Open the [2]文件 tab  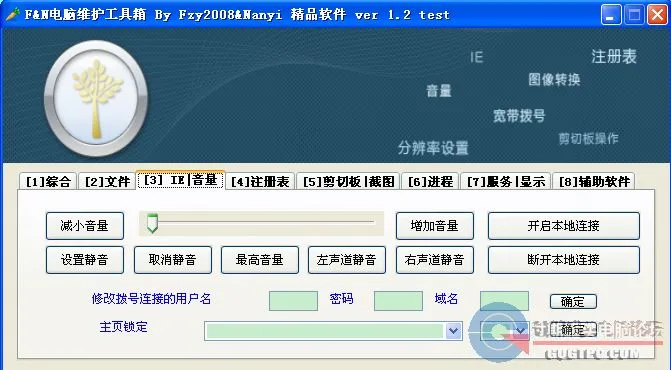(107, 182)
